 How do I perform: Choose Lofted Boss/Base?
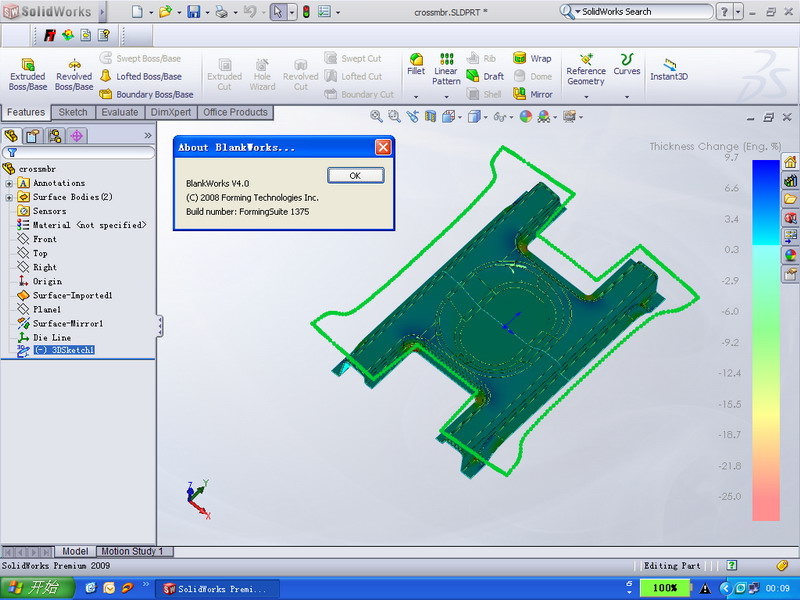pos(141,77)
